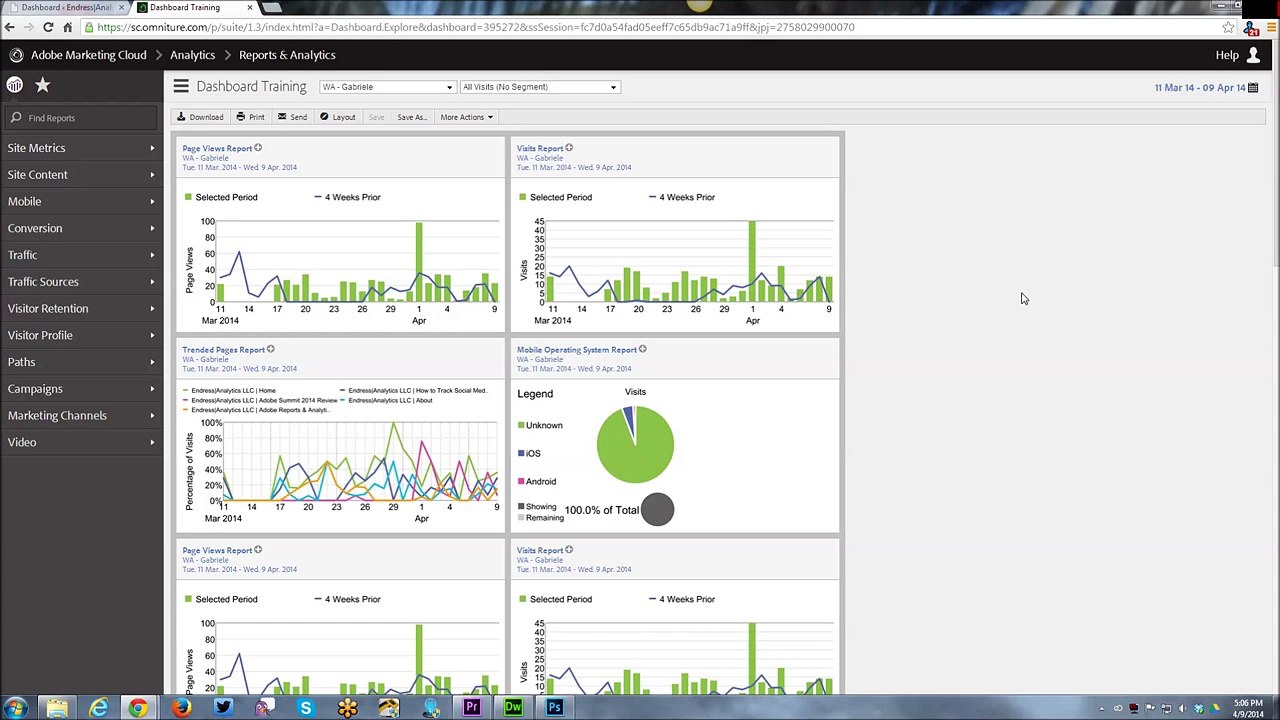This screenshot has height=720, width=1280.
Task: Open the Campaigns menu item
Action: 81,389
